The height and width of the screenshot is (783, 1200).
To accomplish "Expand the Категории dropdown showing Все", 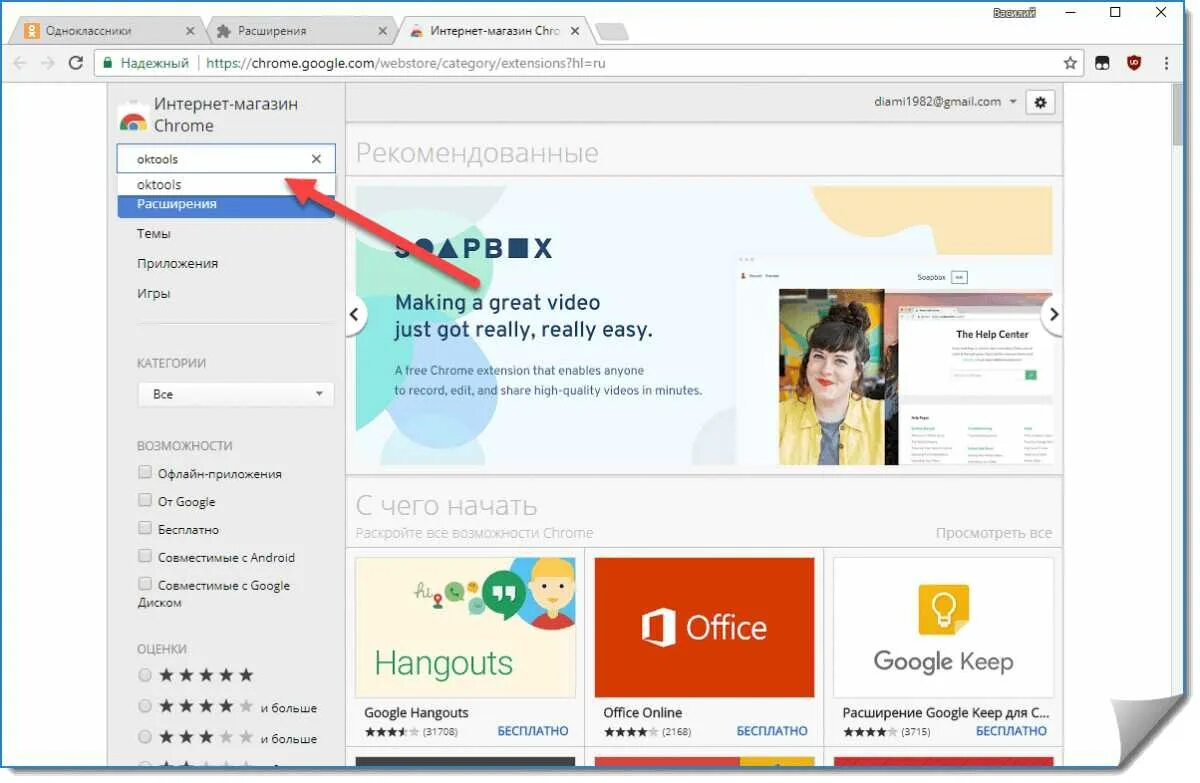I will coord(236,394).
